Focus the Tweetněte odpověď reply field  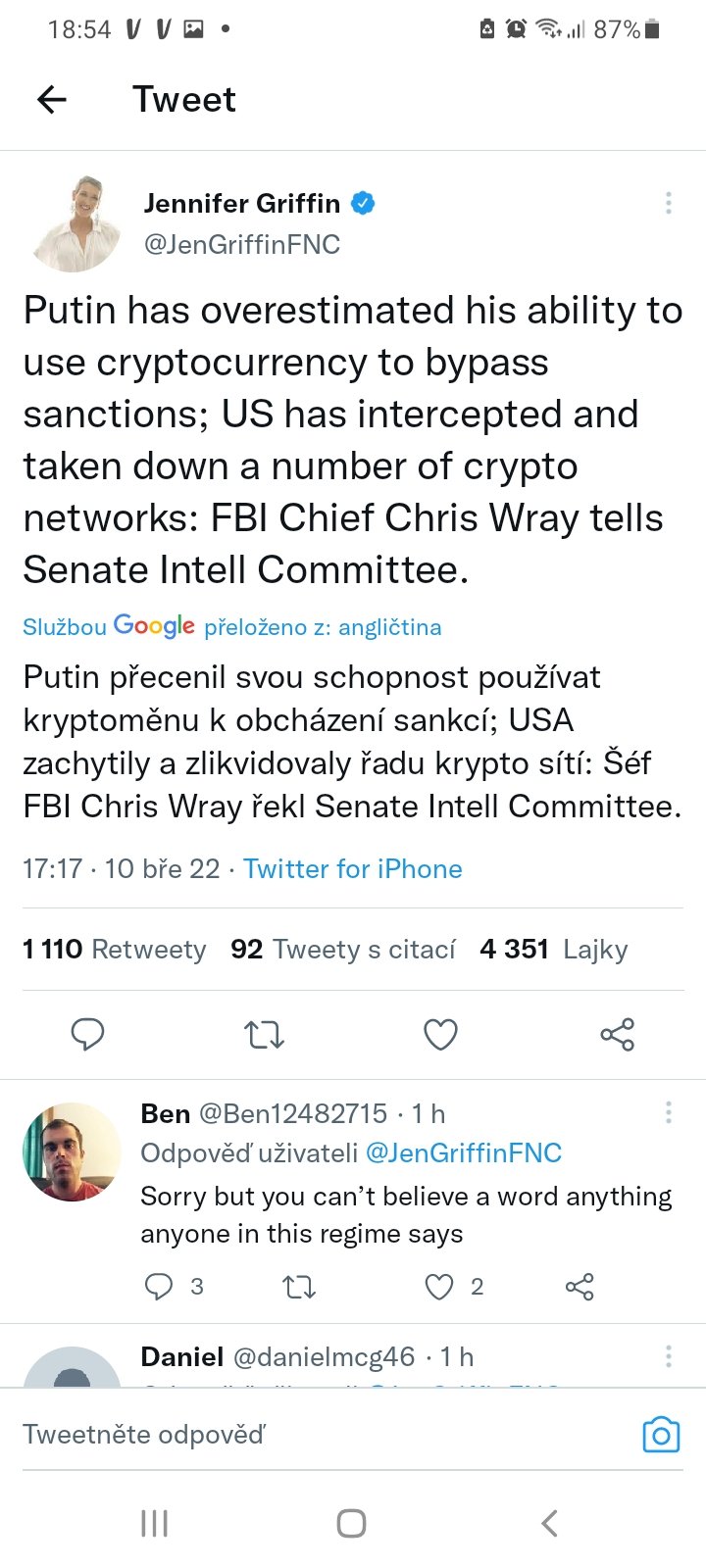294,1435
